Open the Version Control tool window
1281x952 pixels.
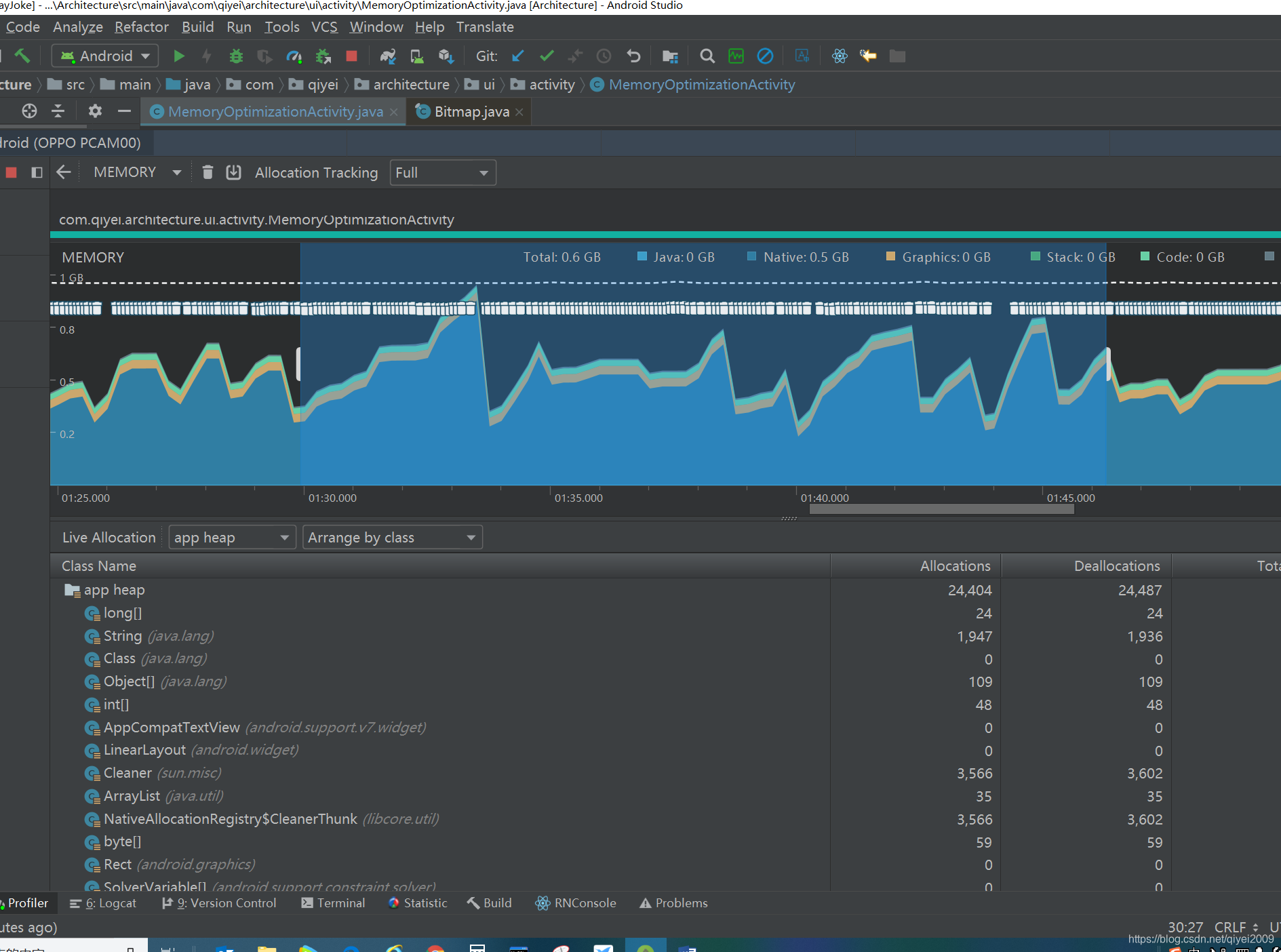pos(219,903)
